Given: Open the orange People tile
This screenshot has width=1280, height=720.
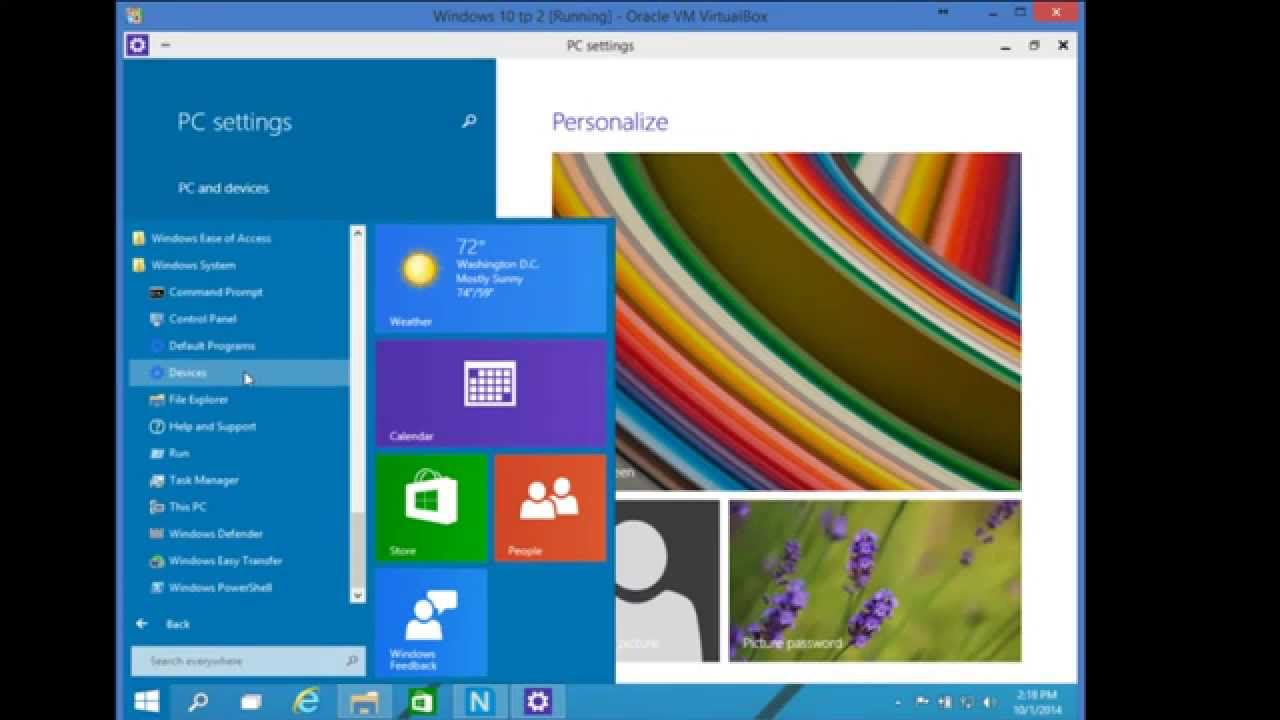Looking at the screenshot, I should tap(550, 508).
